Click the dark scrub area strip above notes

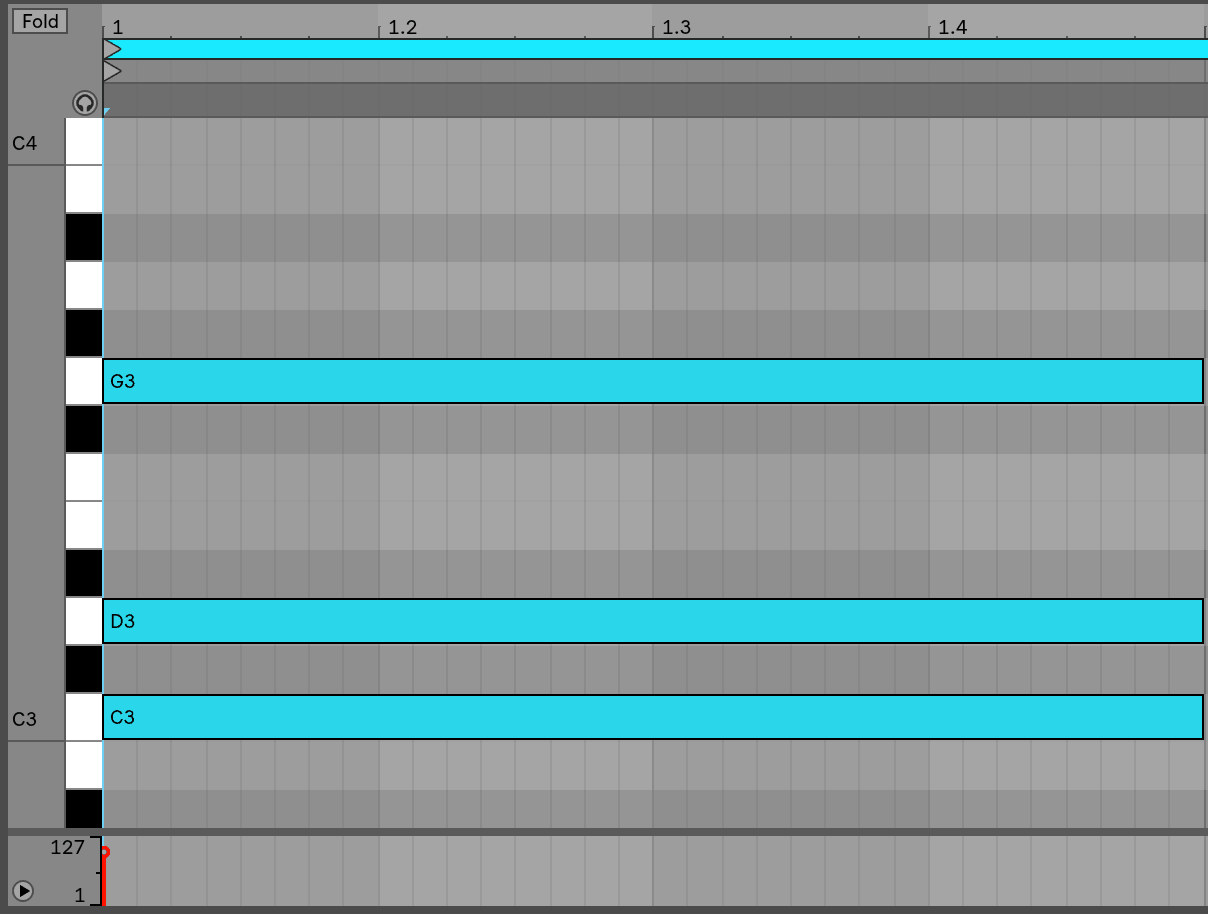click(x=655, y=100)
